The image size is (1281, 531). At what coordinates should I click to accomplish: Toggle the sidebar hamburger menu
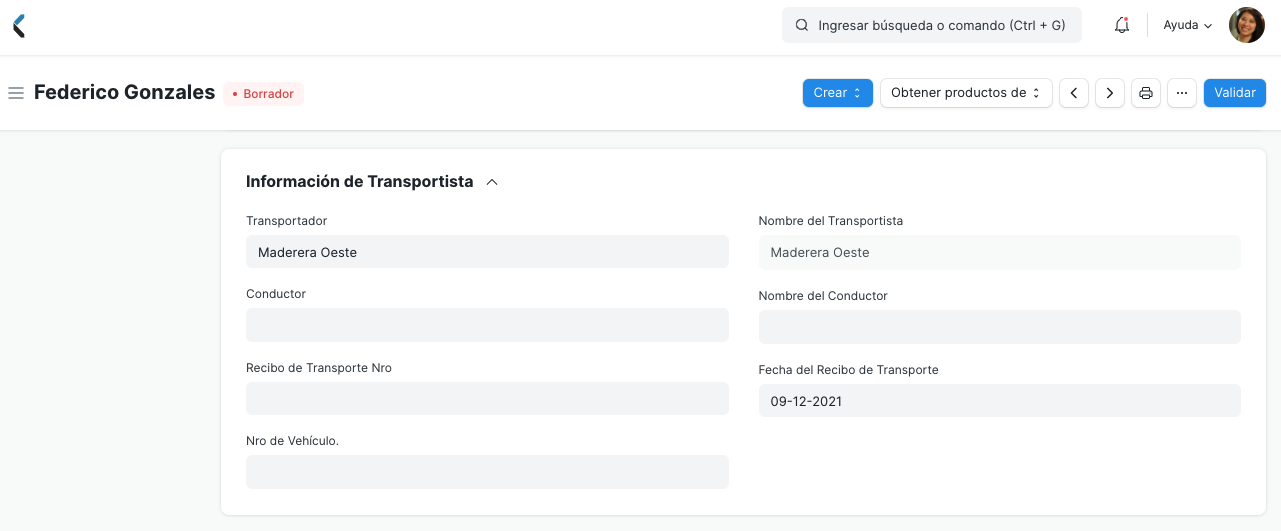click(x=16, y=93)
